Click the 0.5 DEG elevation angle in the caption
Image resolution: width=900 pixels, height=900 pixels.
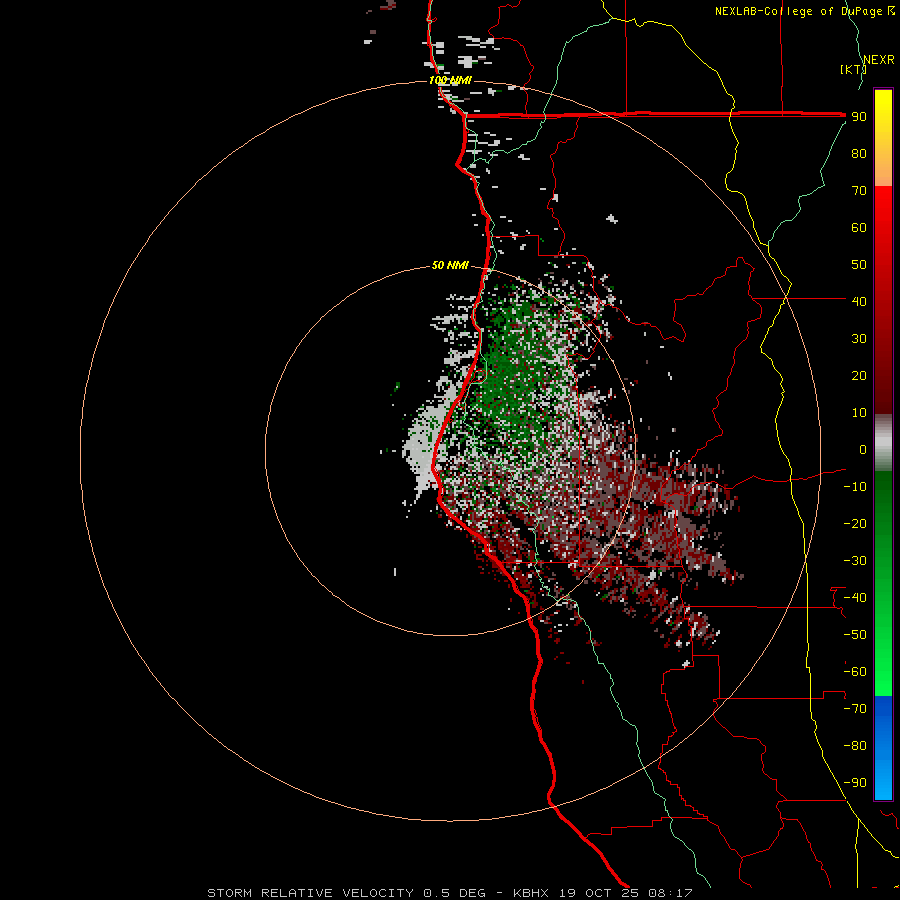tap(454, 893)
